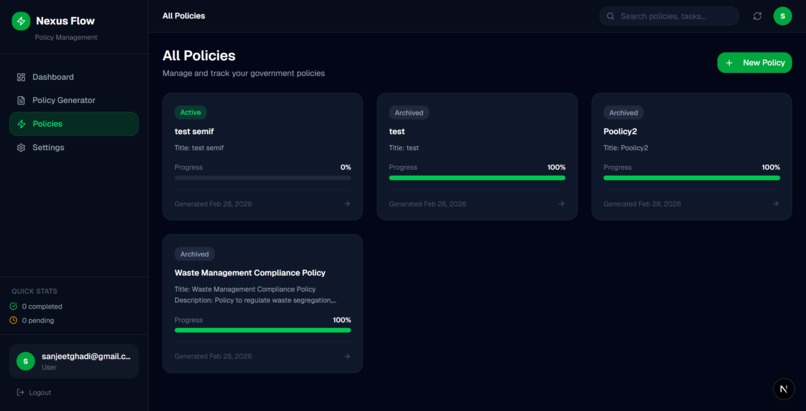806x411 pixels.
Task: Click the green check completed stats icon
Action: [x=13, y=306]
